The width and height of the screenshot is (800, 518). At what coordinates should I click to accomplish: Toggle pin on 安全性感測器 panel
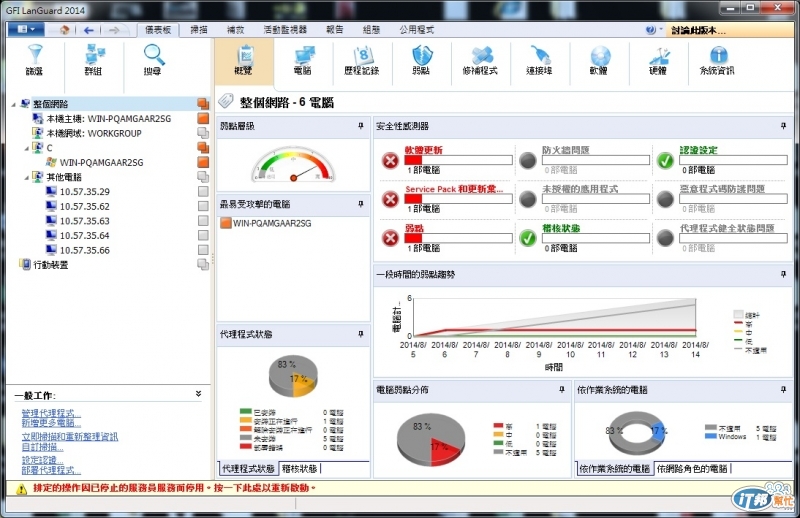click(x=783, y=126)
